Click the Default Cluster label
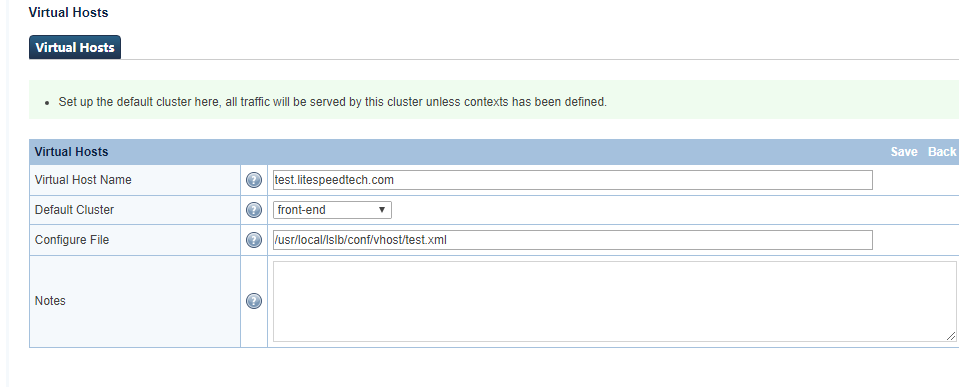The height and width of the screenshot is (387, 959). pyautogui.click(x=75, y=210)
